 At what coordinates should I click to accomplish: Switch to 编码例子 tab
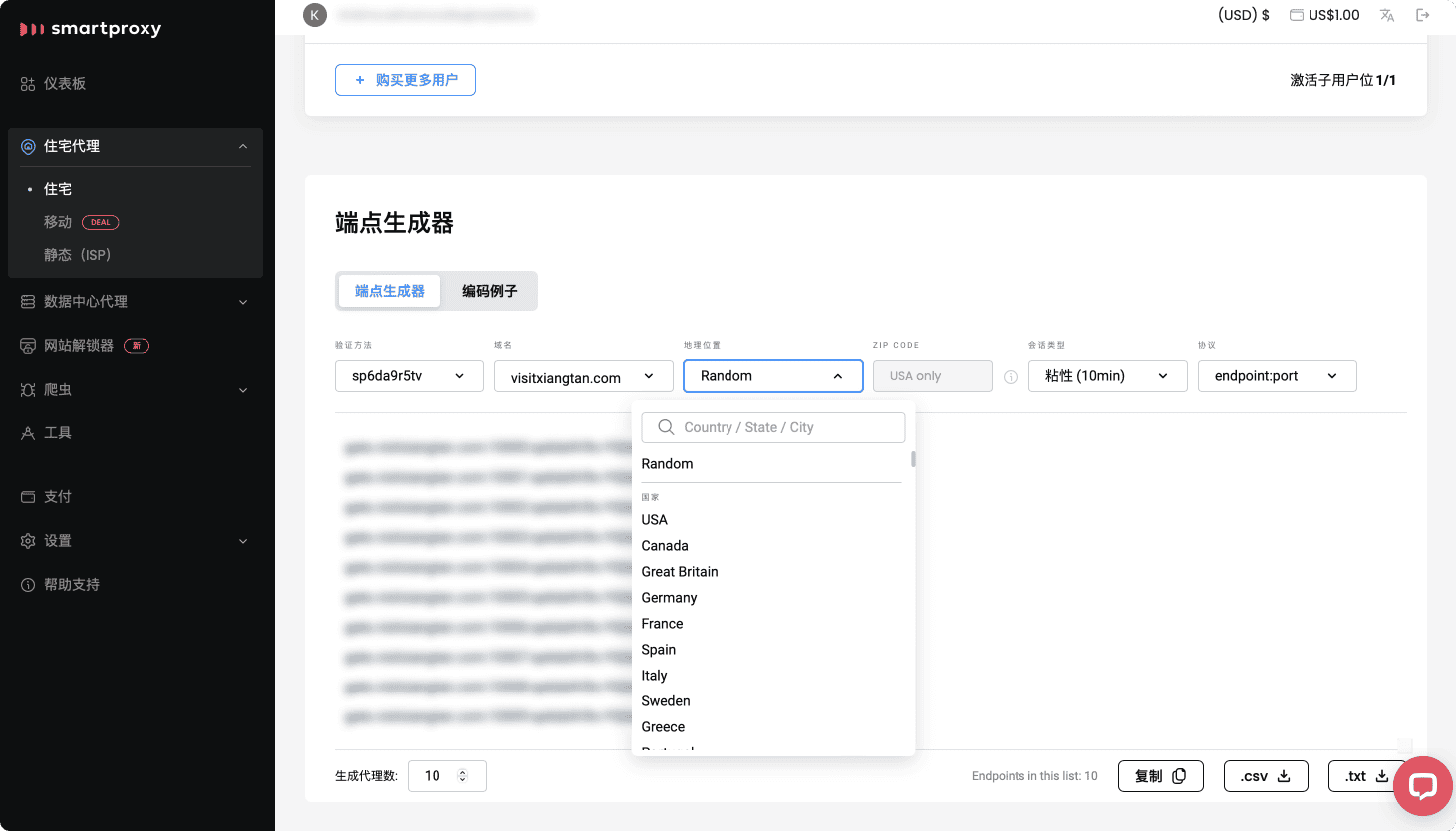pos(489,291)
